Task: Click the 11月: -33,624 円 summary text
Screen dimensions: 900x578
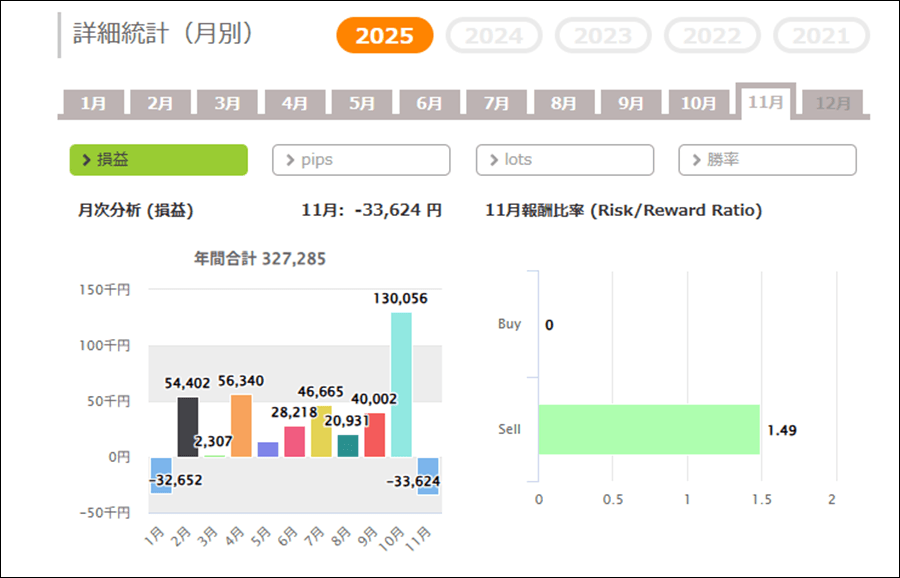Action: pyautogui.click(x=372, y=211)
